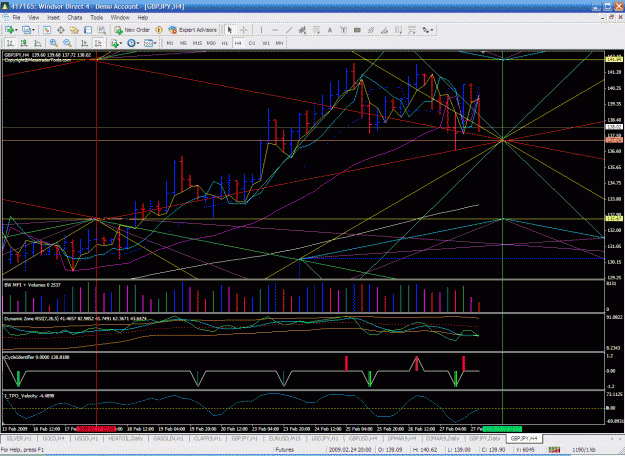This screenshot has height=456, width=625.
Task: Switch to the GOLD,H4 chart tab
Action: point(53,438)
